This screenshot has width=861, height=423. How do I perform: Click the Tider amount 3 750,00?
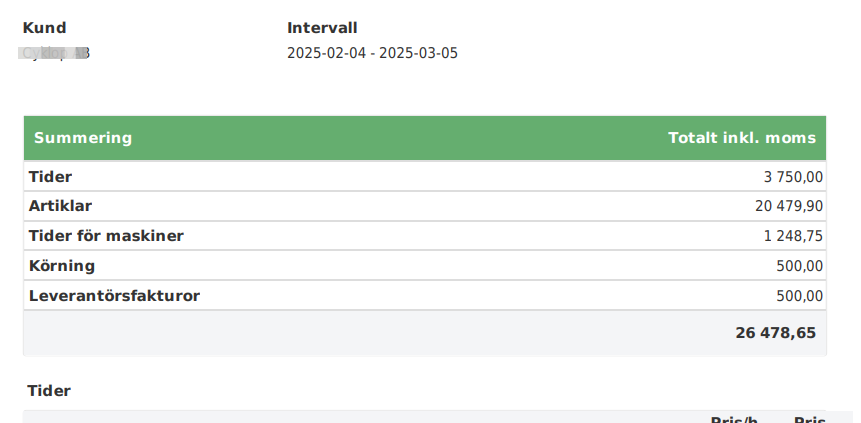pos(793,177)
